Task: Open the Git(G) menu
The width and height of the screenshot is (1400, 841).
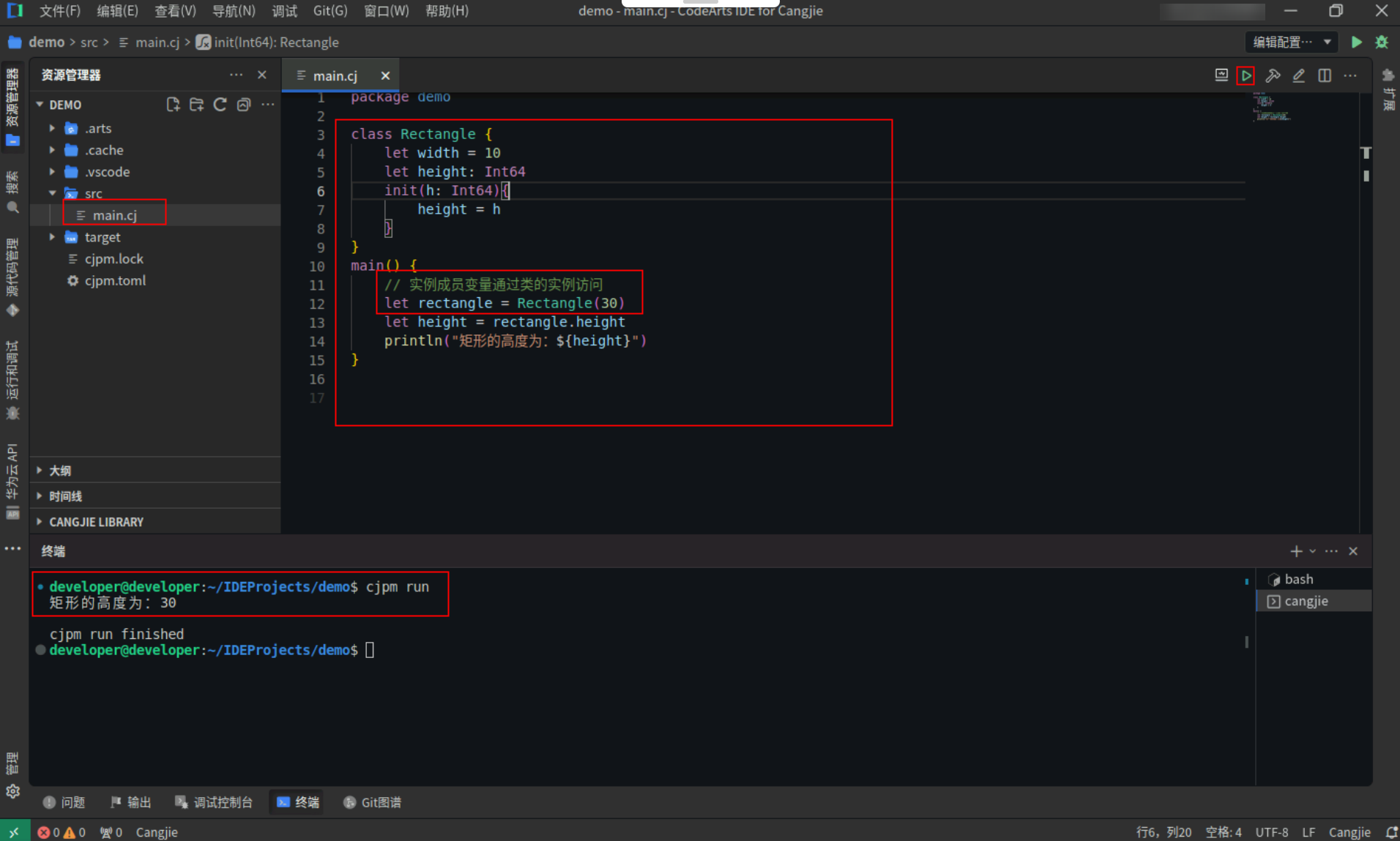Action: point(330,11)
